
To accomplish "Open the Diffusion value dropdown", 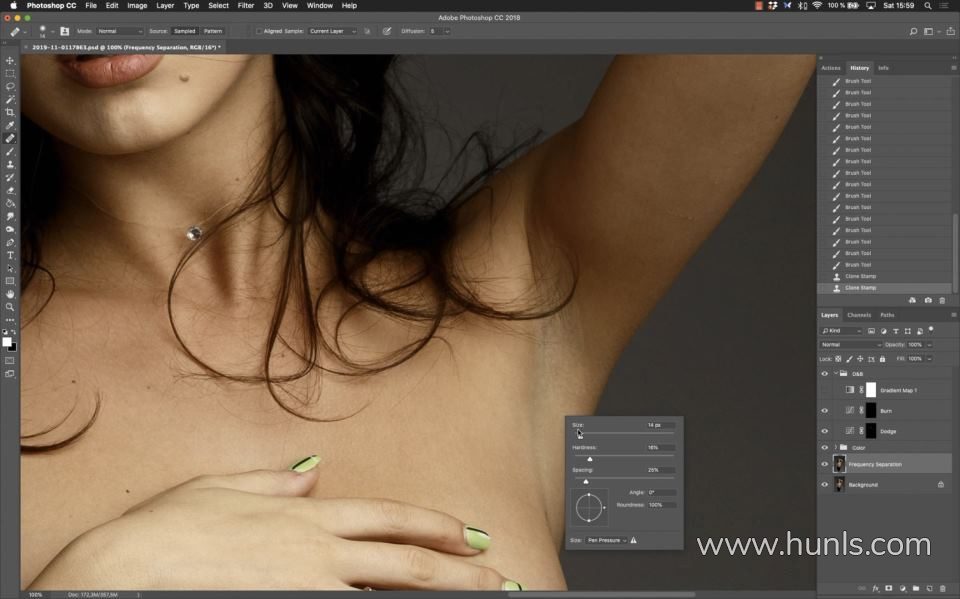I will click(447, 31).
